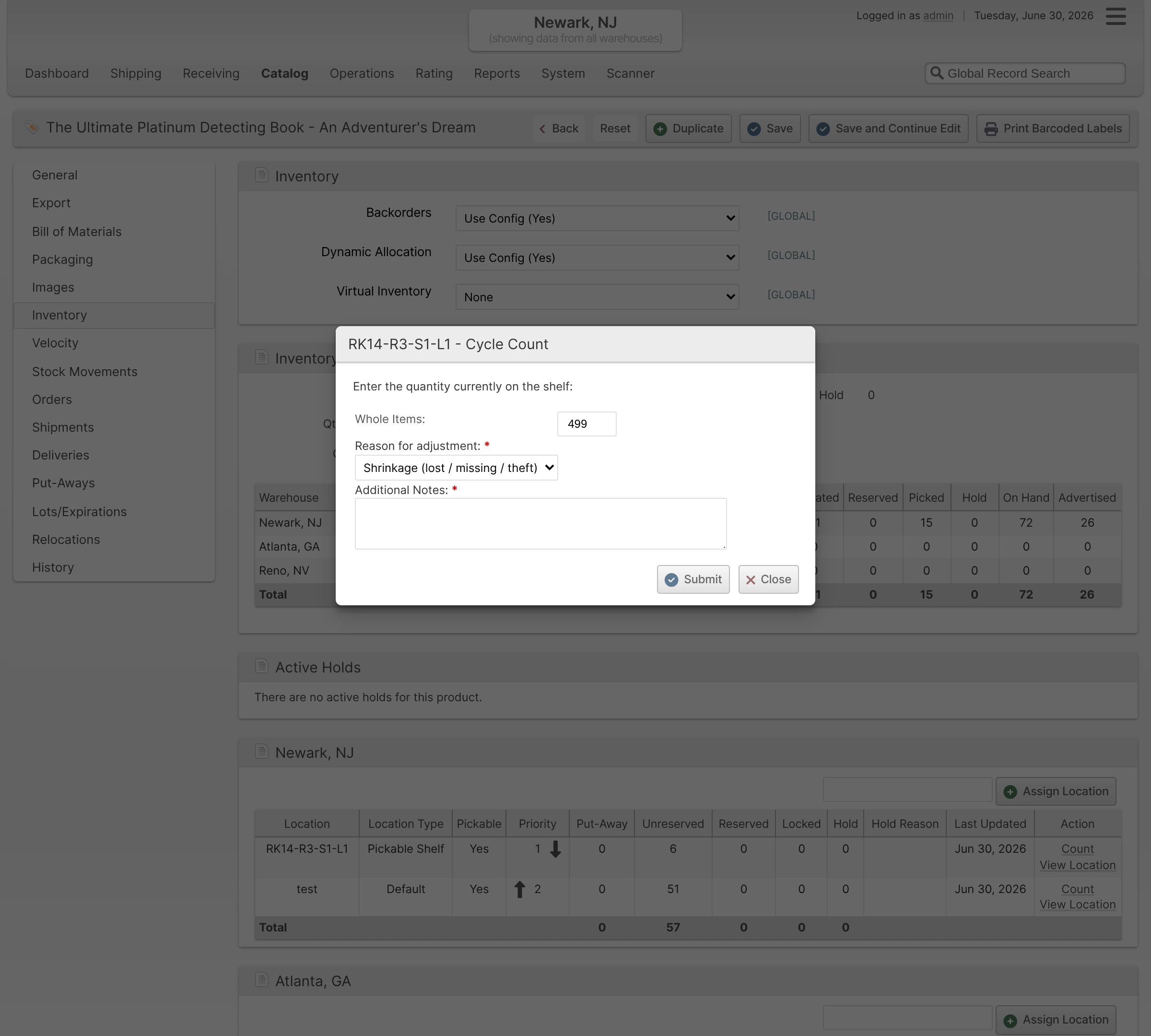
Task: Print Barcoded Labels
Action: pyautogui.click(x=1053, y=128)
